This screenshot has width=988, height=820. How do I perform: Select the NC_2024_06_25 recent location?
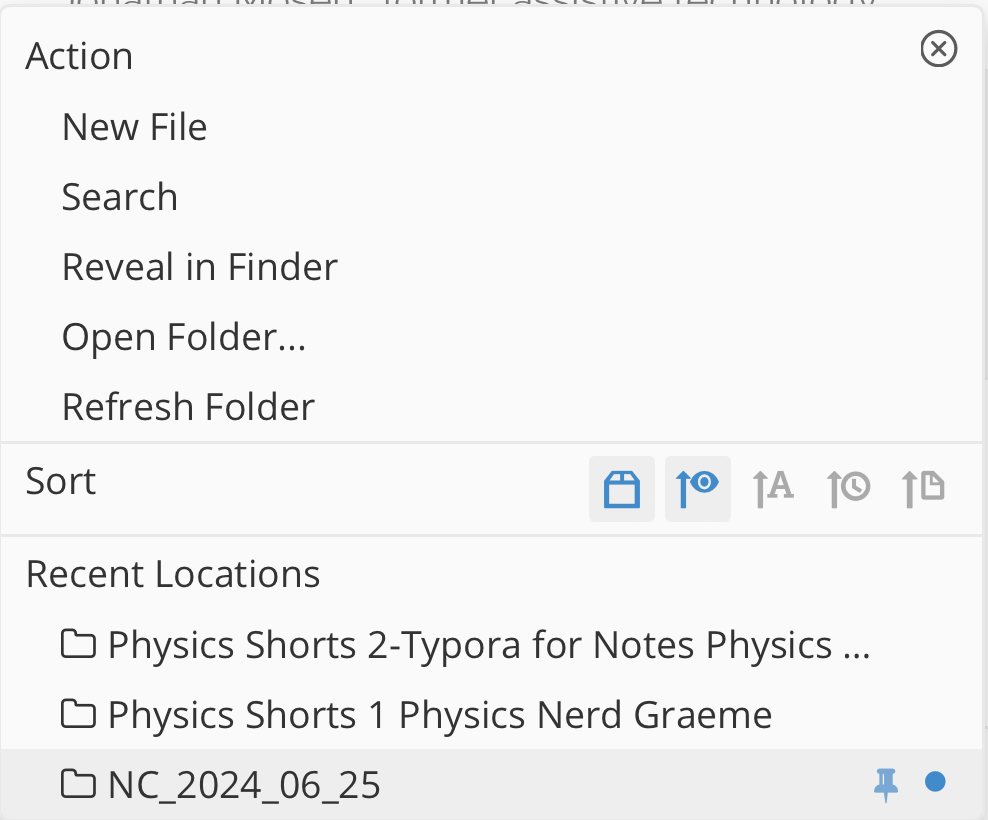[x=244, y=785]
